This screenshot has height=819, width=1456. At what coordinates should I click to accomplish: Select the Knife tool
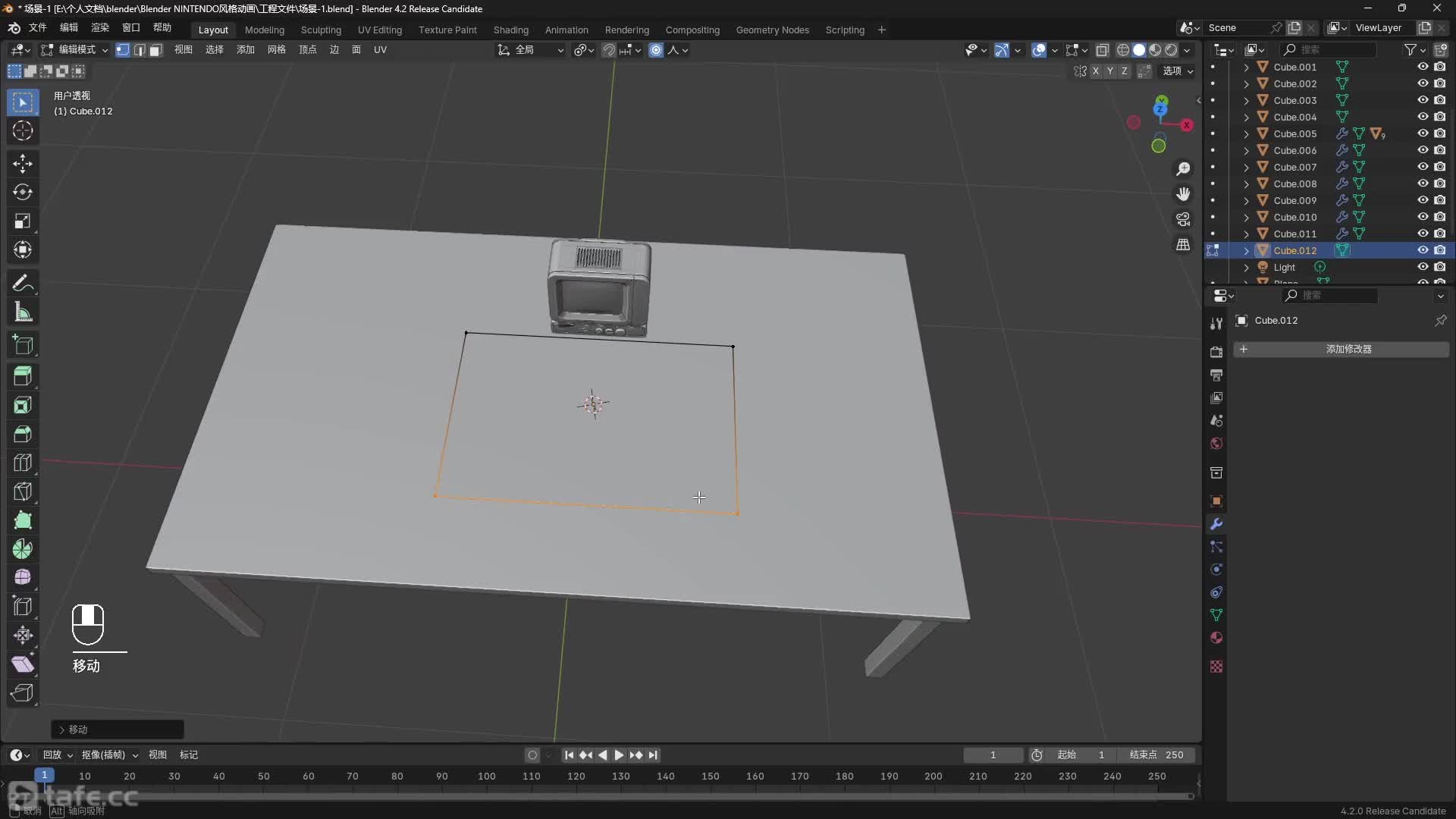click(x=23, y=492)
